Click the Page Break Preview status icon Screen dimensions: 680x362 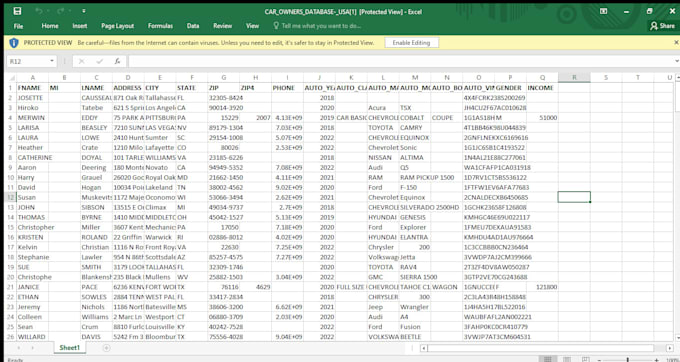(x=585, y=359)
